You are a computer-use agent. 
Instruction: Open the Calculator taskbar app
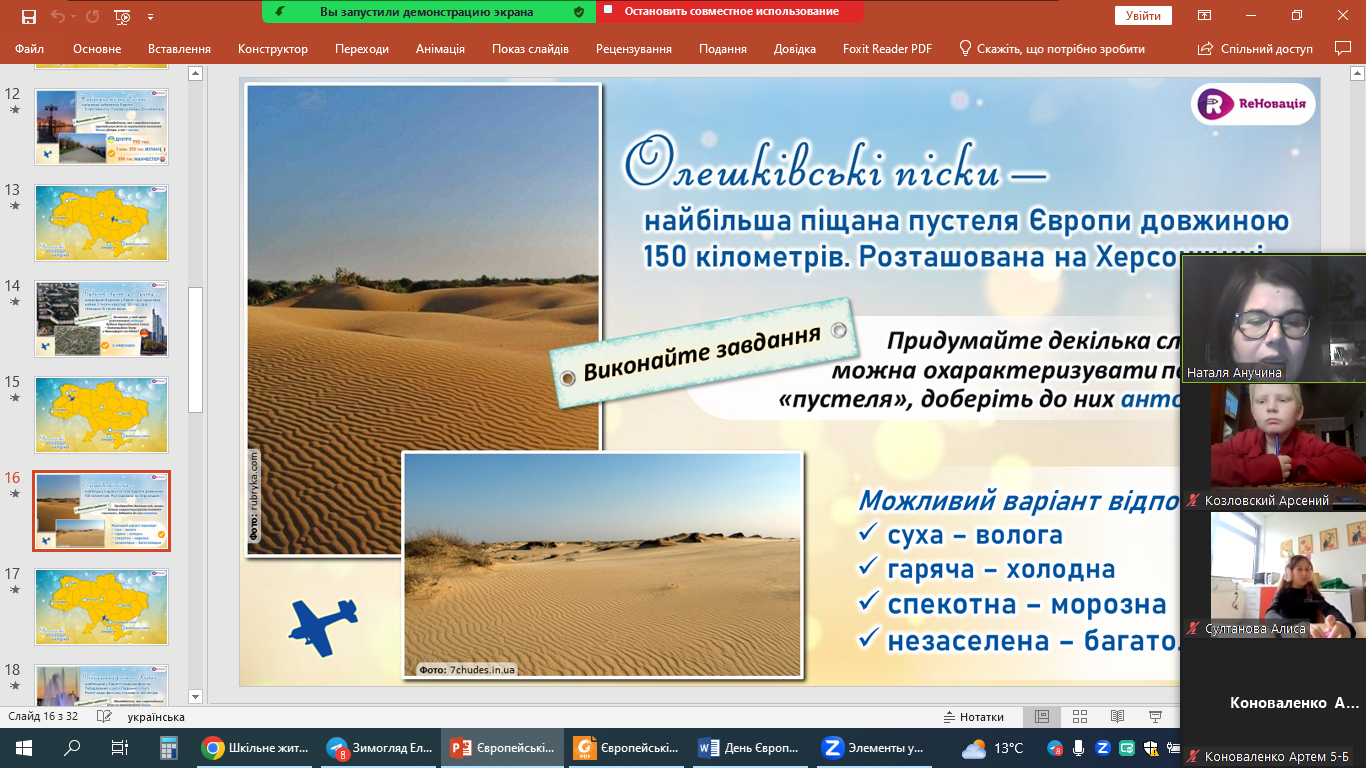tap(168, 748)
